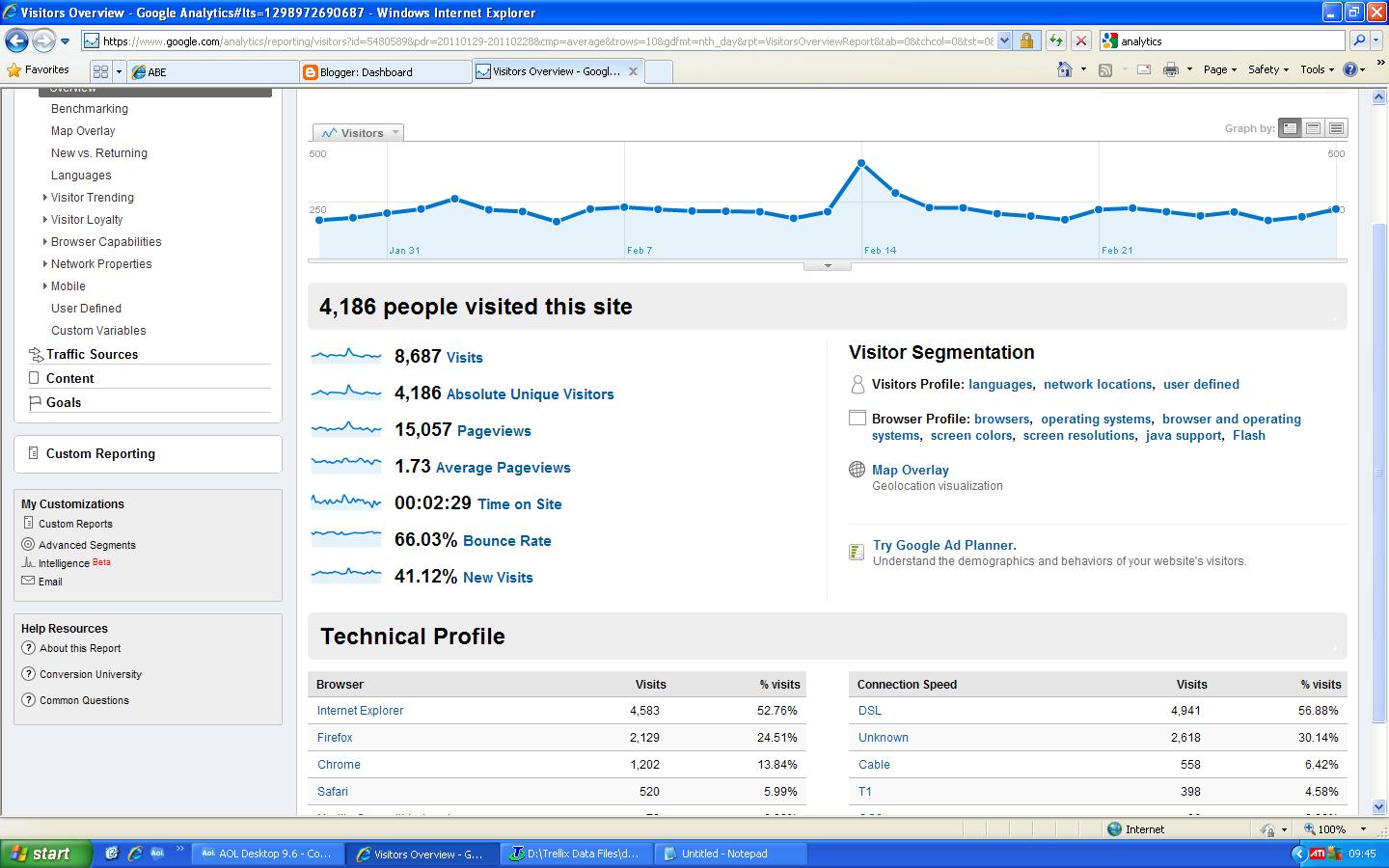1389x868 pixels.
Task: Click the DSL connection speed link
Action: click(x=870, y=711)
